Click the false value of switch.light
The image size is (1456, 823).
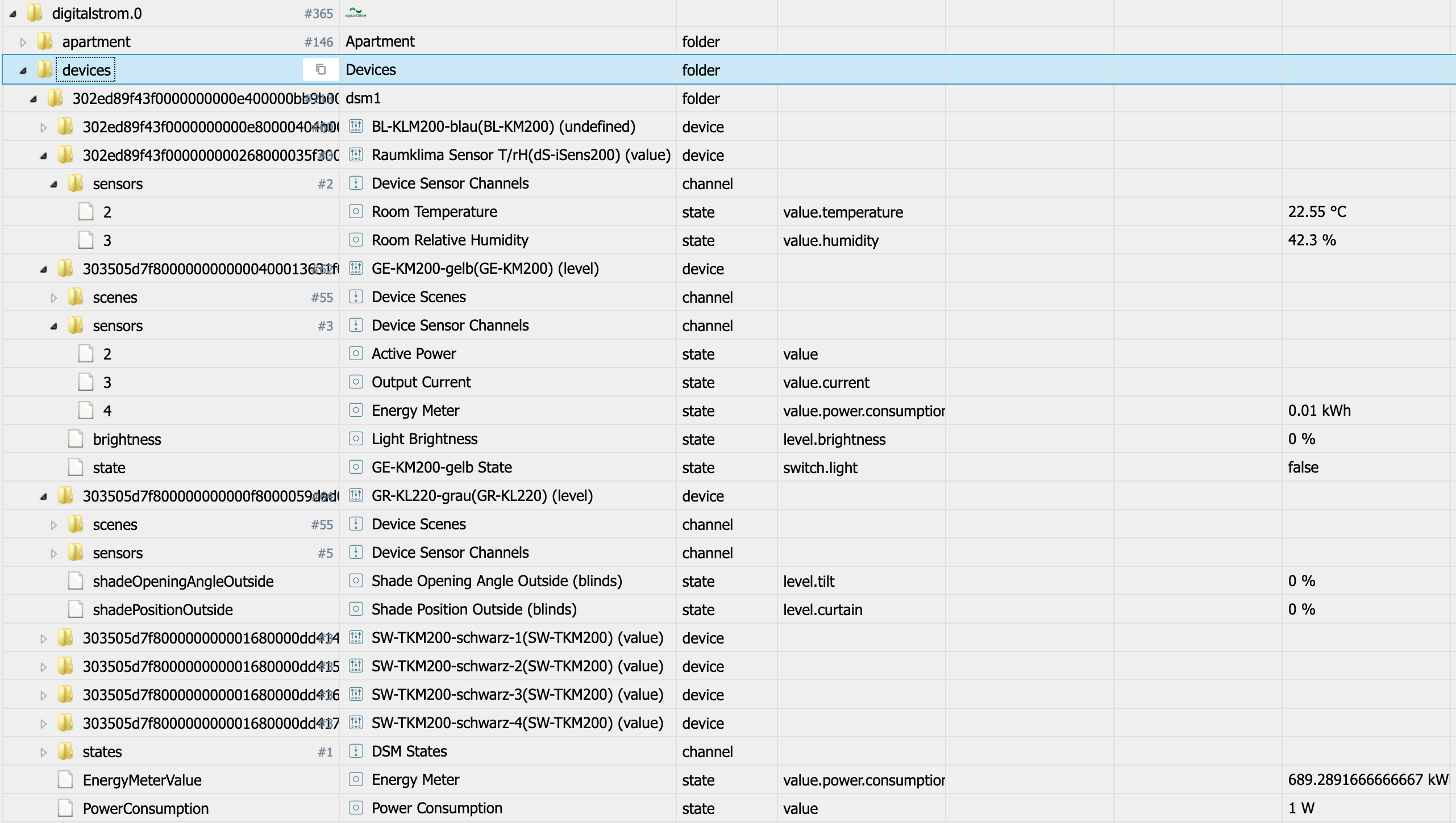pyautogui.click(x=1303, y=467)
